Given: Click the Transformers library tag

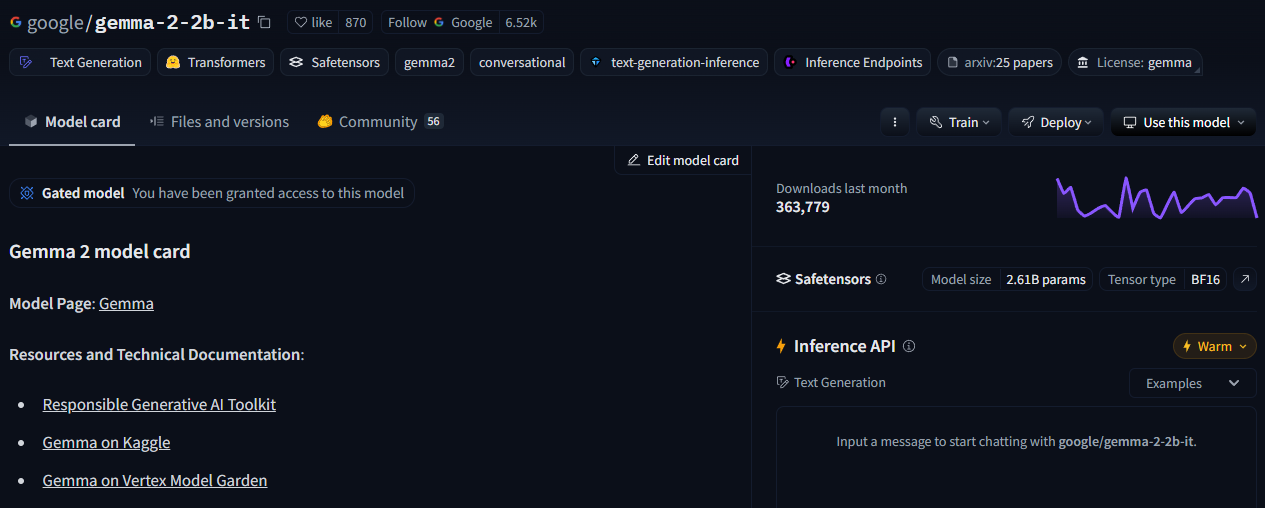Looking at the screenshot, I should coord(216,62).
